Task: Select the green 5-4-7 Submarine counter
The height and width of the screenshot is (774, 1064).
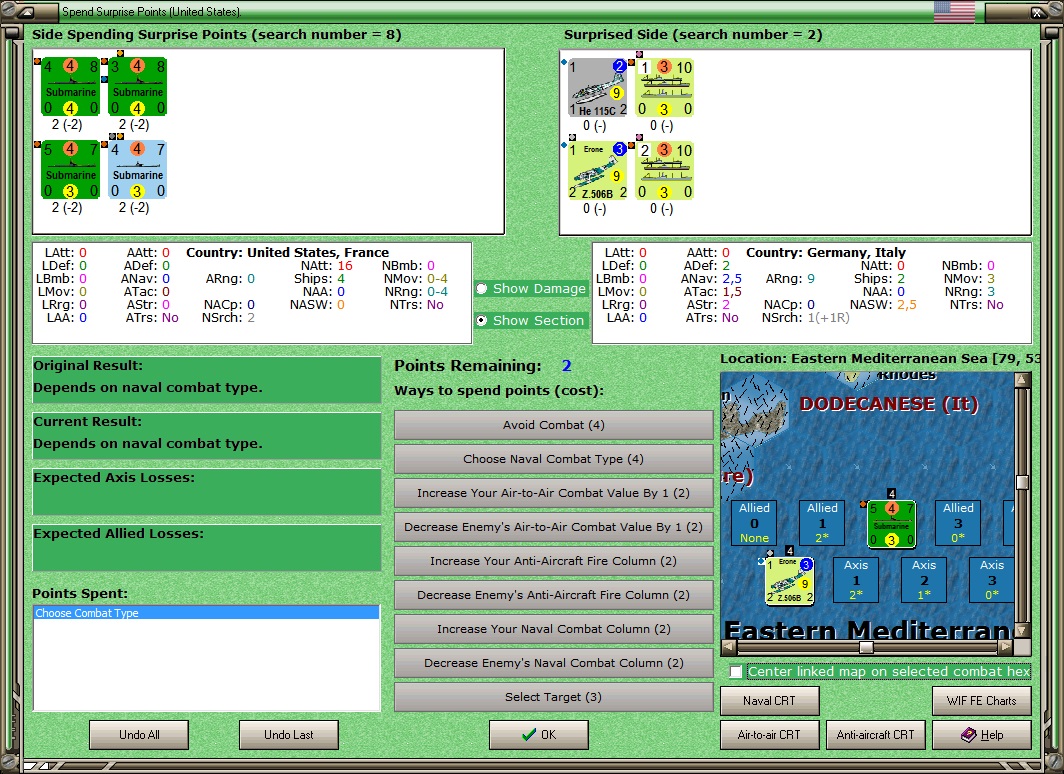Action: coord(71,170)
